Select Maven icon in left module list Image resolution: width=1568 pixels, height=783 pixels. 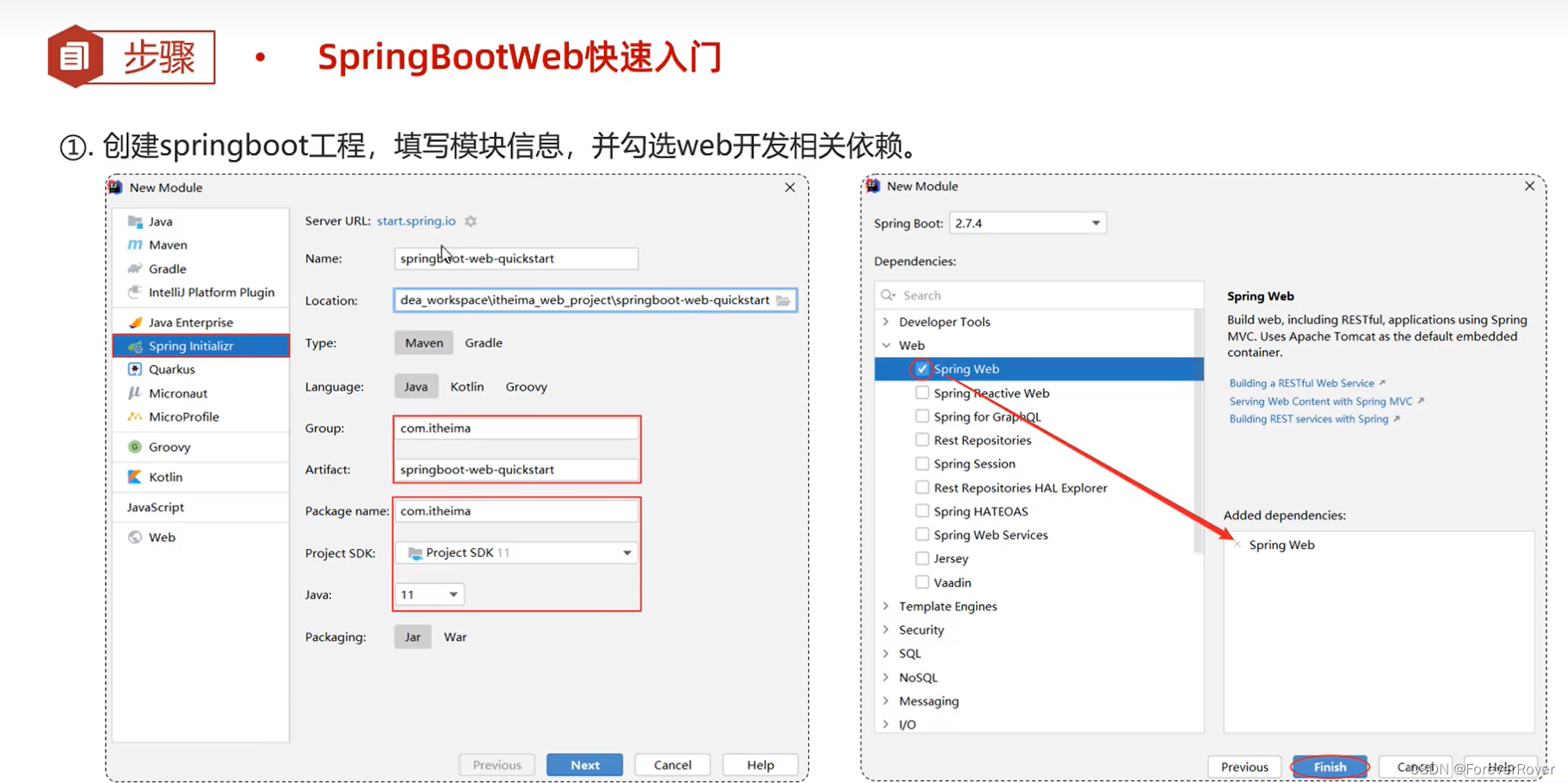click(x=135, y=245)
